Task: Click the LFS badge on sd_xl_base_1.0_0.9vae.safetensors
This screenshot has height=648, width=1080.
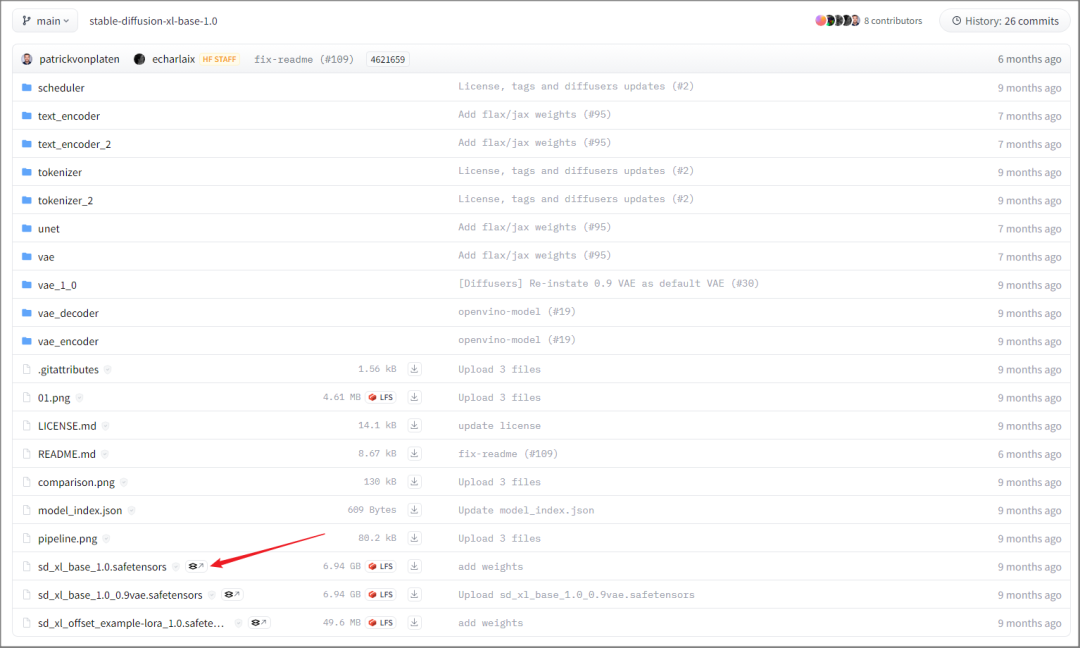Action: click(381, 595)
